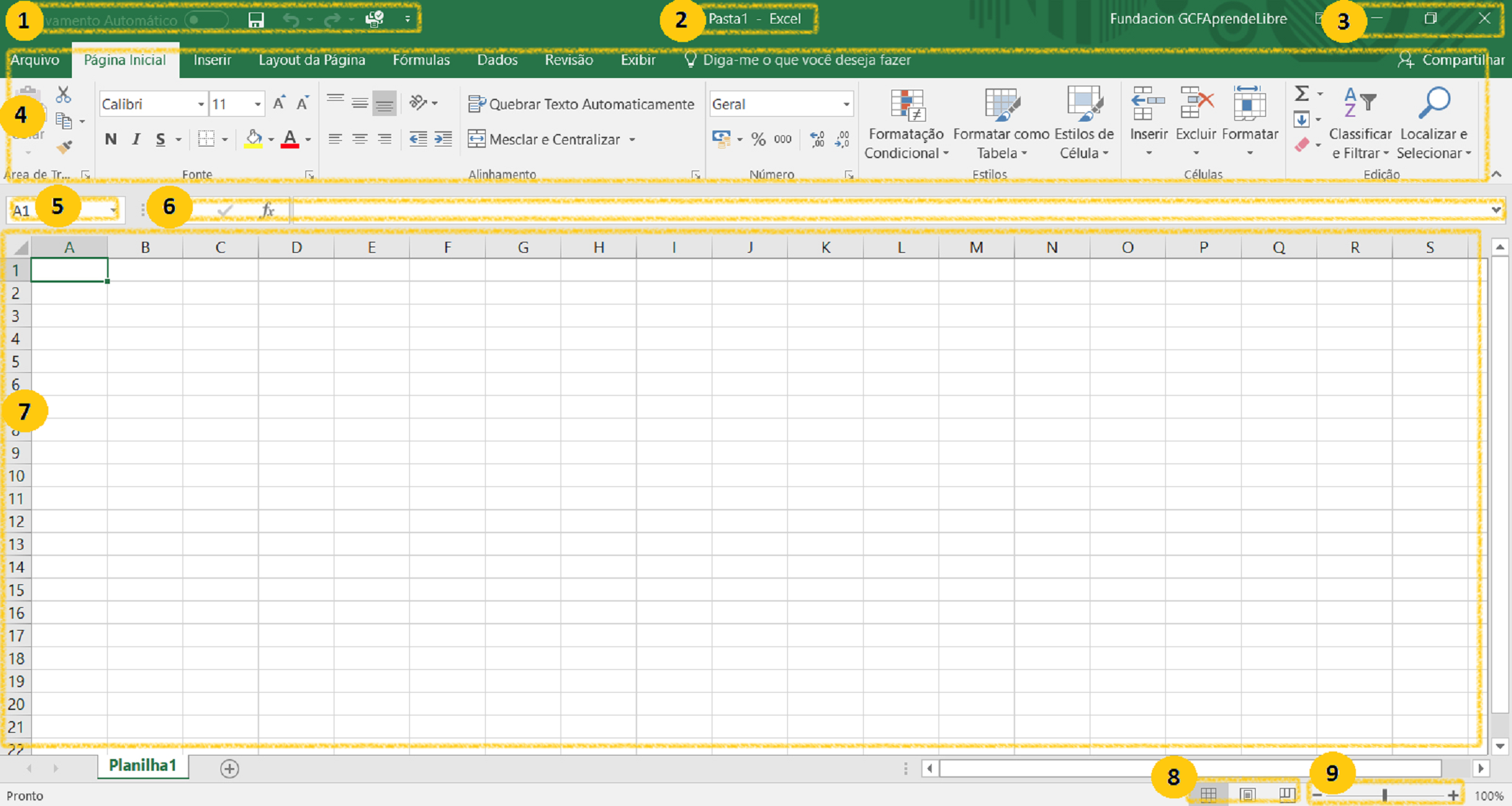
Task: Click the percent style icon
Action: point(758,140)
